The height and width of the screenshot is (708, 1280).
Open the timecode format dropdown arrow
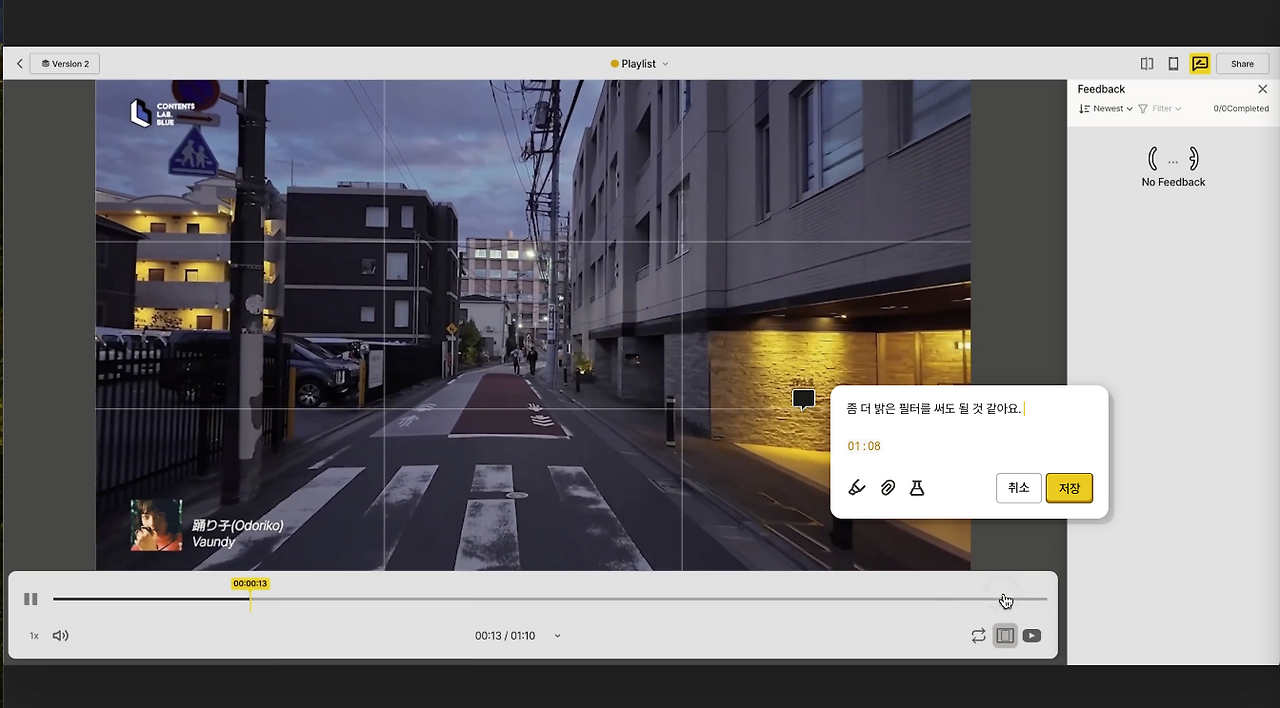[557, 636]
